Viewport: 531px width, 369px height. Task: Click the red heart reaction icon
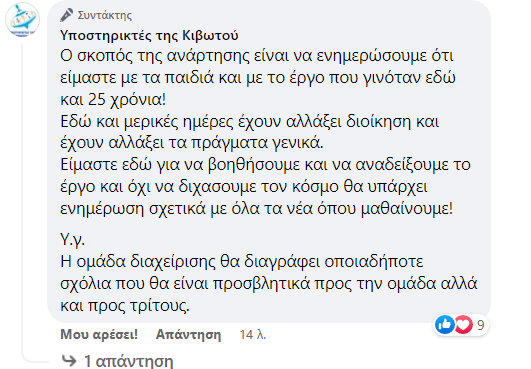pos(463,325)
